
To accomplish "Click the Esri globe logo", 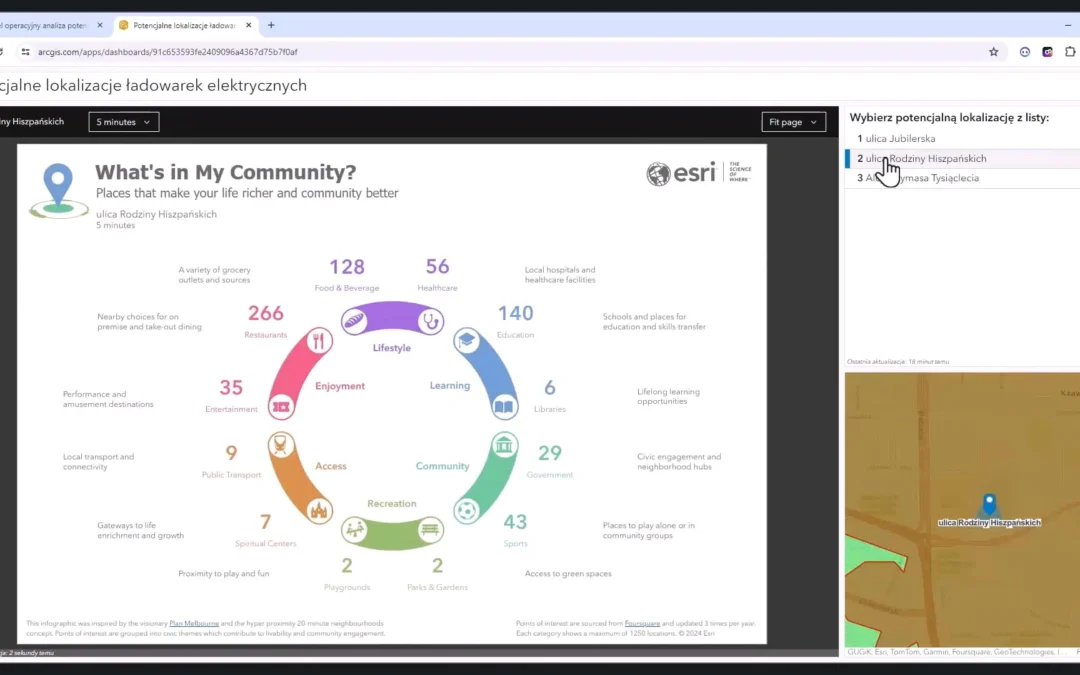I will tap(658, 174).
